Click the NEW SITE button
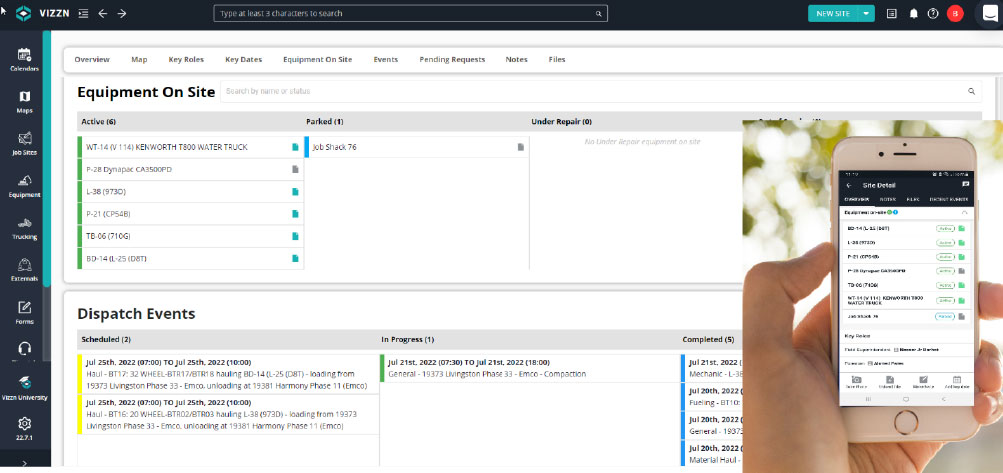1003x473 pixels. coord(833,13)
